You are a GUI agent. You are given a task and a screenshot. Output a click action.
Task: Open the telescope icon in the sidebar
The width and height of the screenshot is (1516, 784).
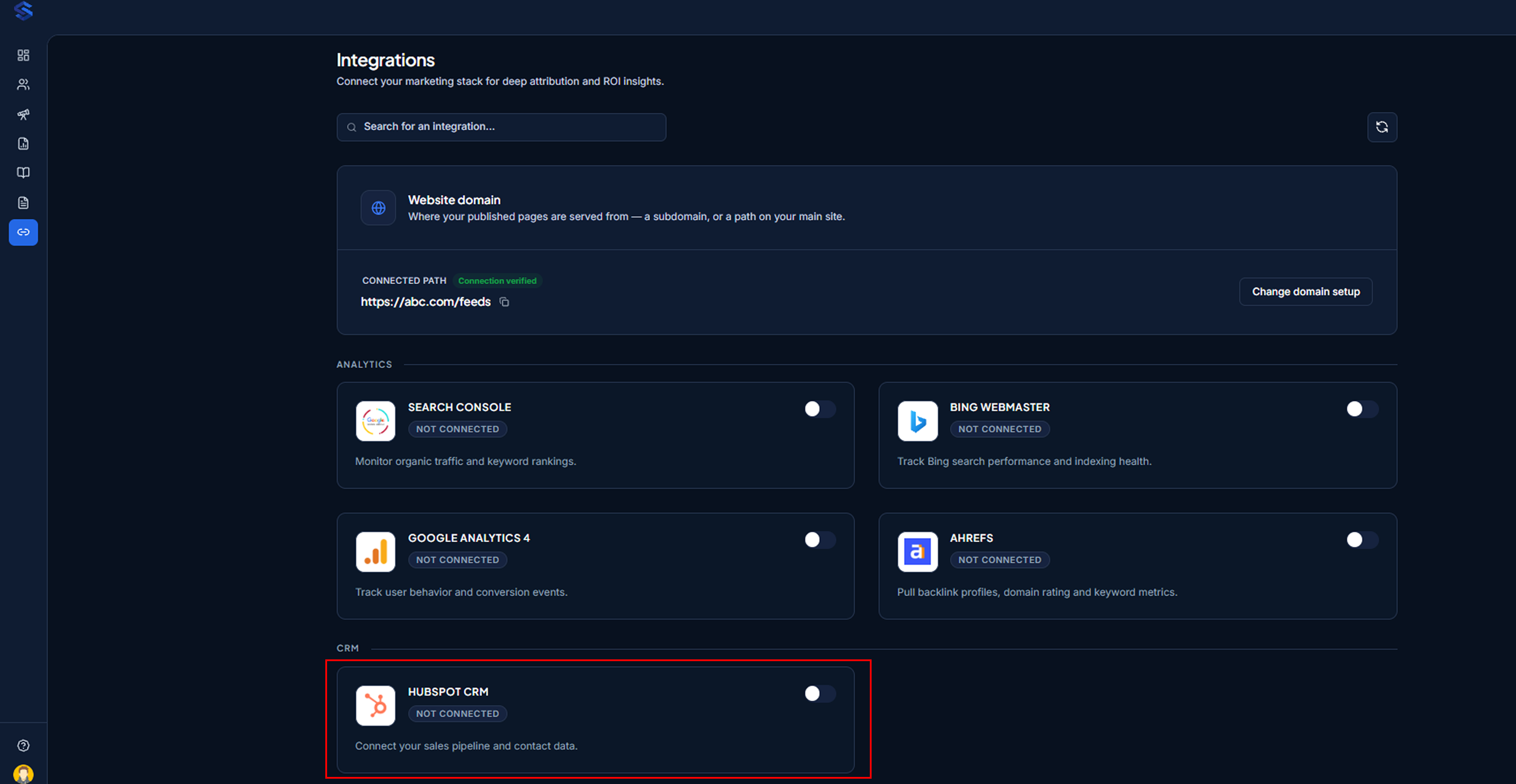pyautogui.click(x=23, y=114)
